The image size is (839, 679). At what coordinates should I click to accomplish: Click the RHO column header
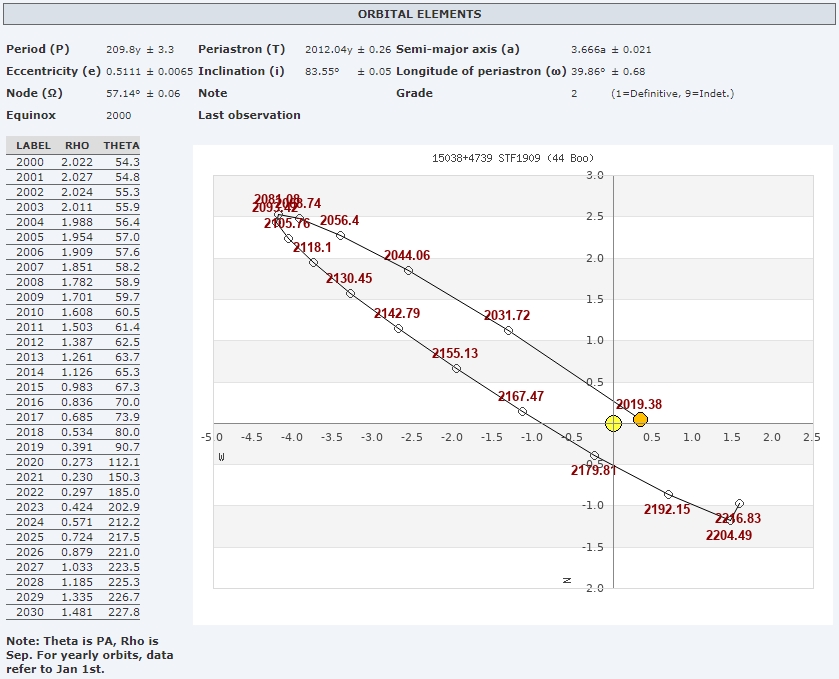(76, 146)
